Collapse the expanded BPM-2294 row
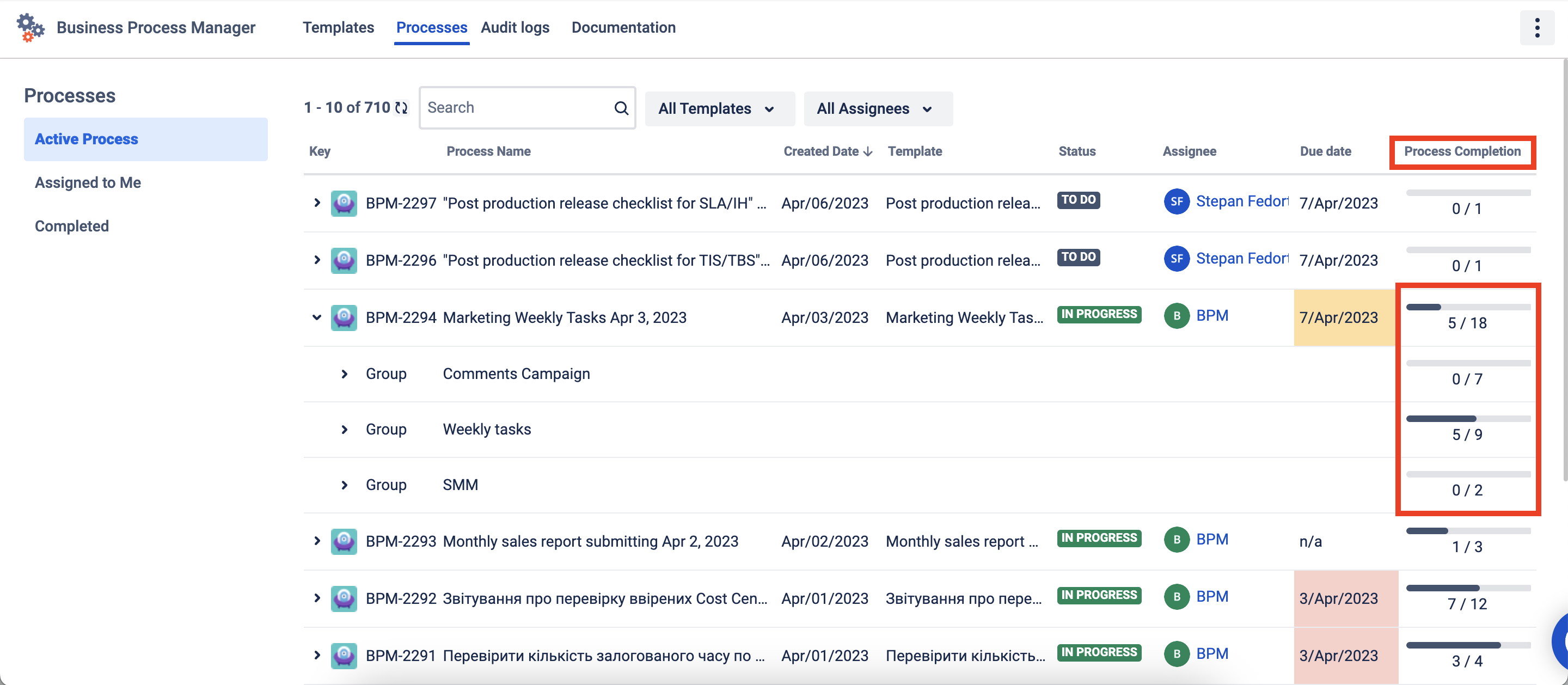The width and height of the screenshot is (1568, 685). pyautogui.click(x=316, y=317)
